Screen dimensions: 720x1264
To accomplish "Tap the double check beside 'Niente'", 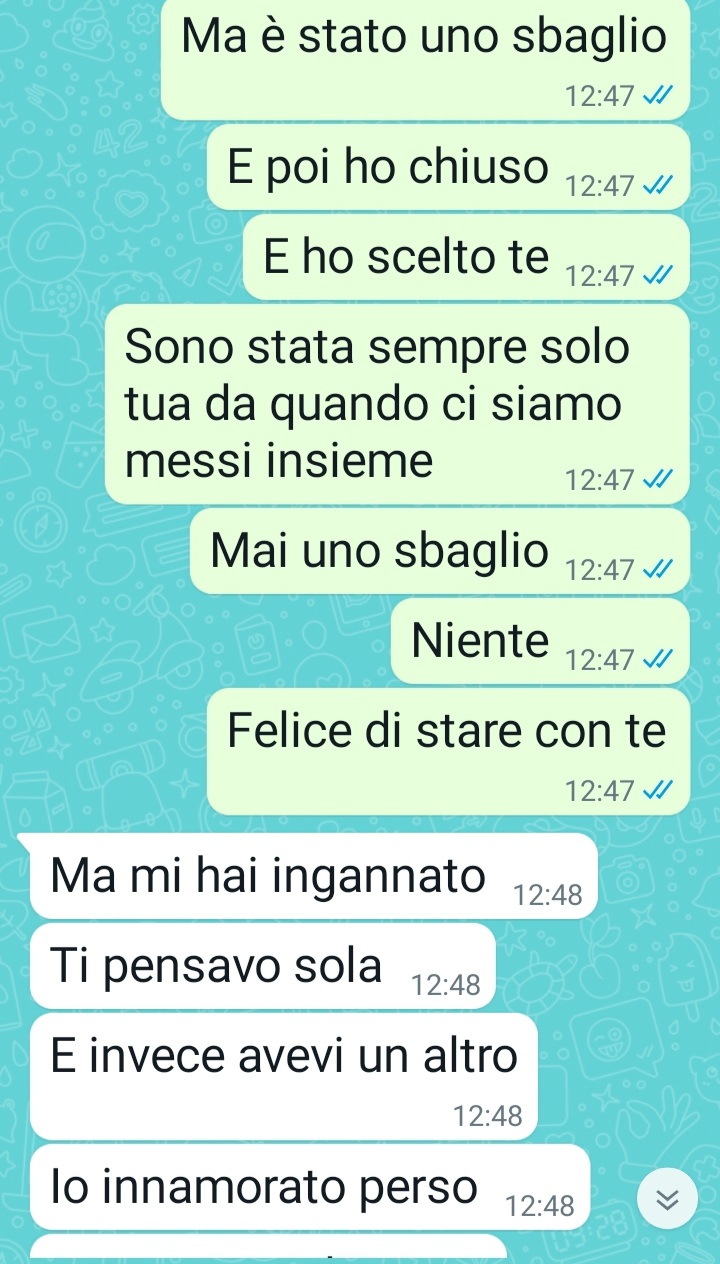I will tap(658, 661).
